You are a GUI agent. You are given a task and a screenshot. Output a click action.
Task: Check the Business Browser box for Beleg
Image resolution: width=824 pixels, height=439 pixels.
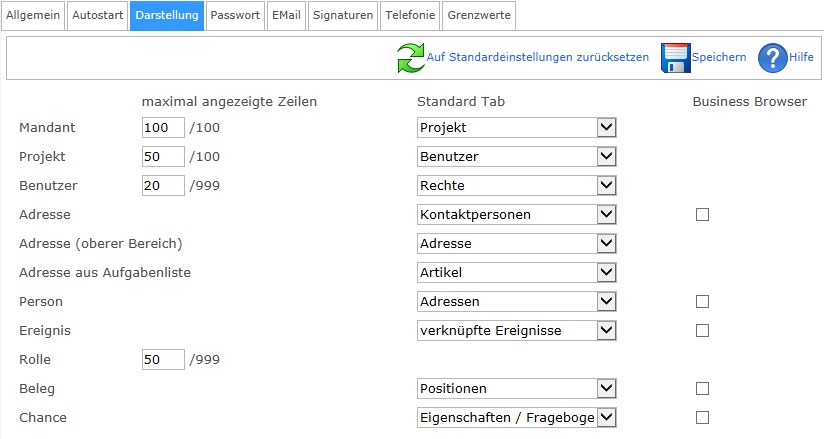click(x=702, y=388)
